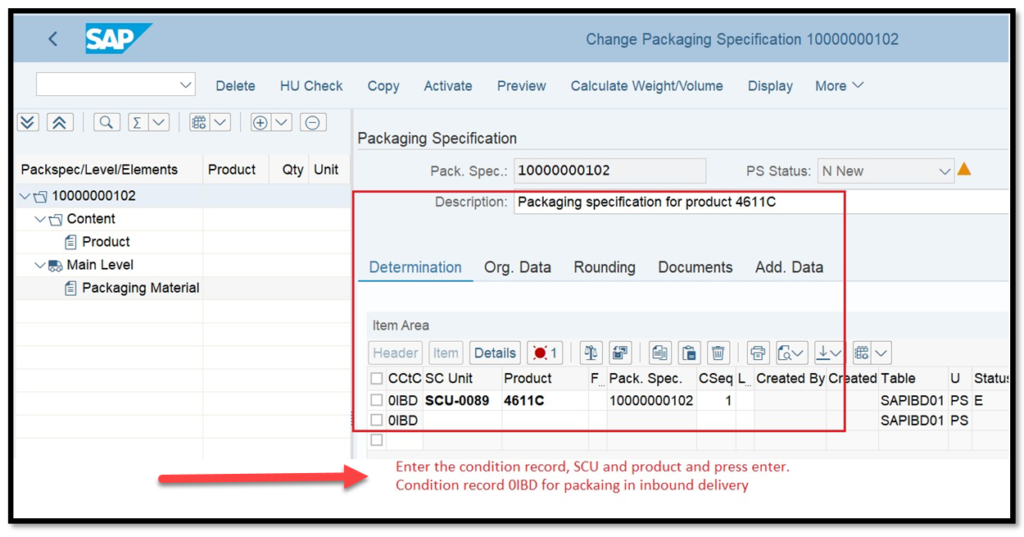Check the row checkbox for SCU-0089

377,400
